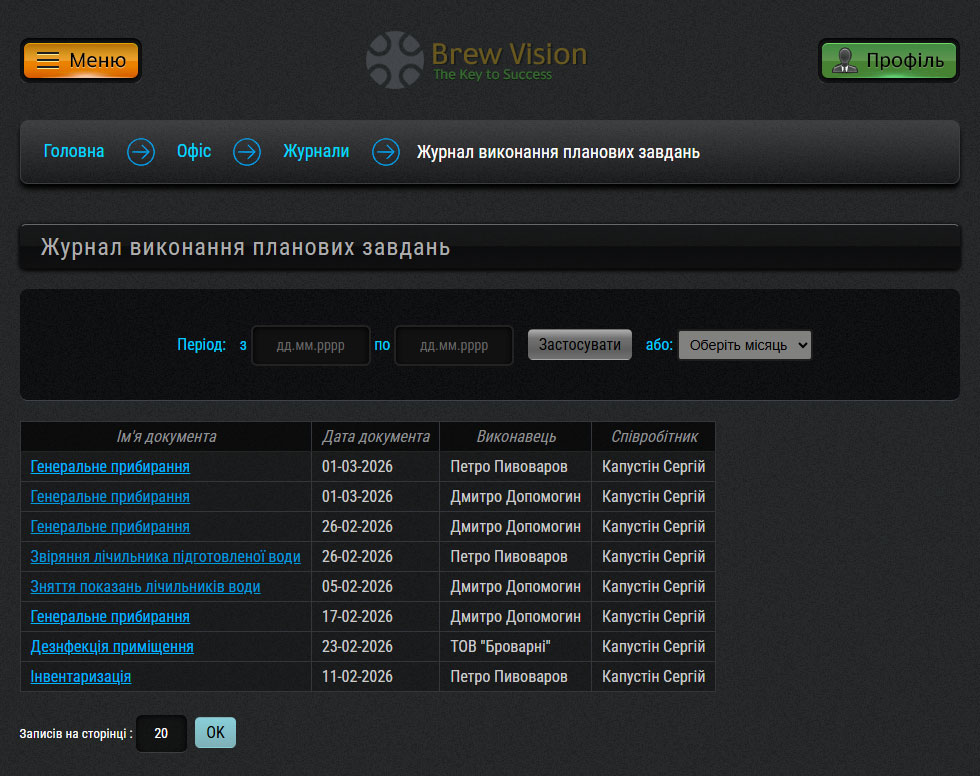The image size is (980, 776).
Task: Navigate to Офіс breadcrumb
Action: tap(194, 152)
